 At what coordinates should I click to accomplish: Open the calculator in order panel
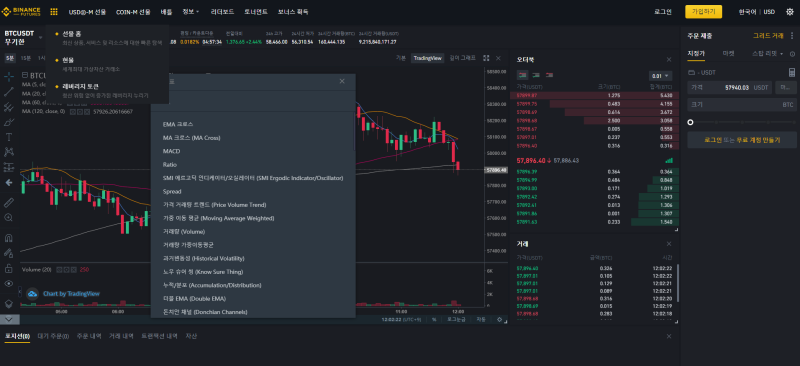click(792, 72)
